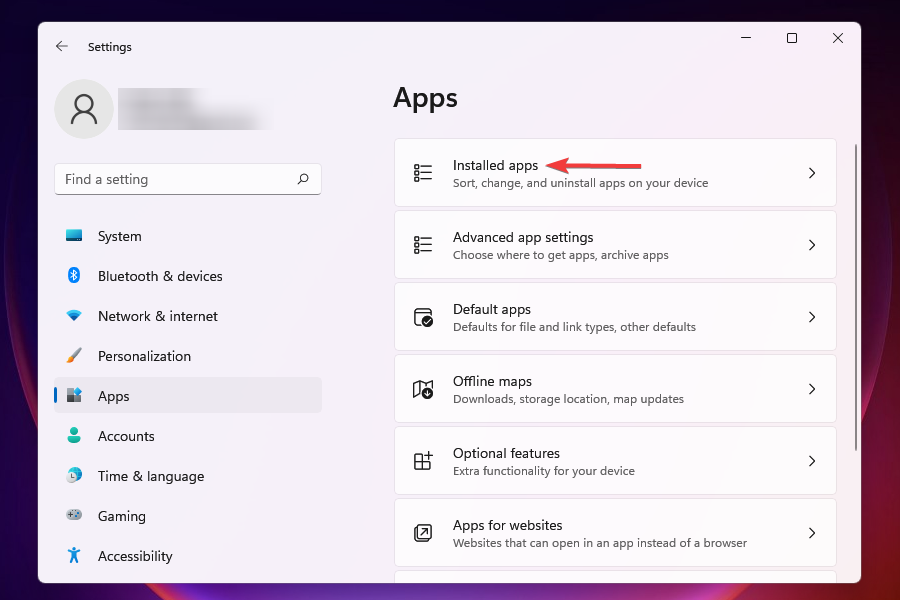Open Offline maps via its chevron

(812, 389)
